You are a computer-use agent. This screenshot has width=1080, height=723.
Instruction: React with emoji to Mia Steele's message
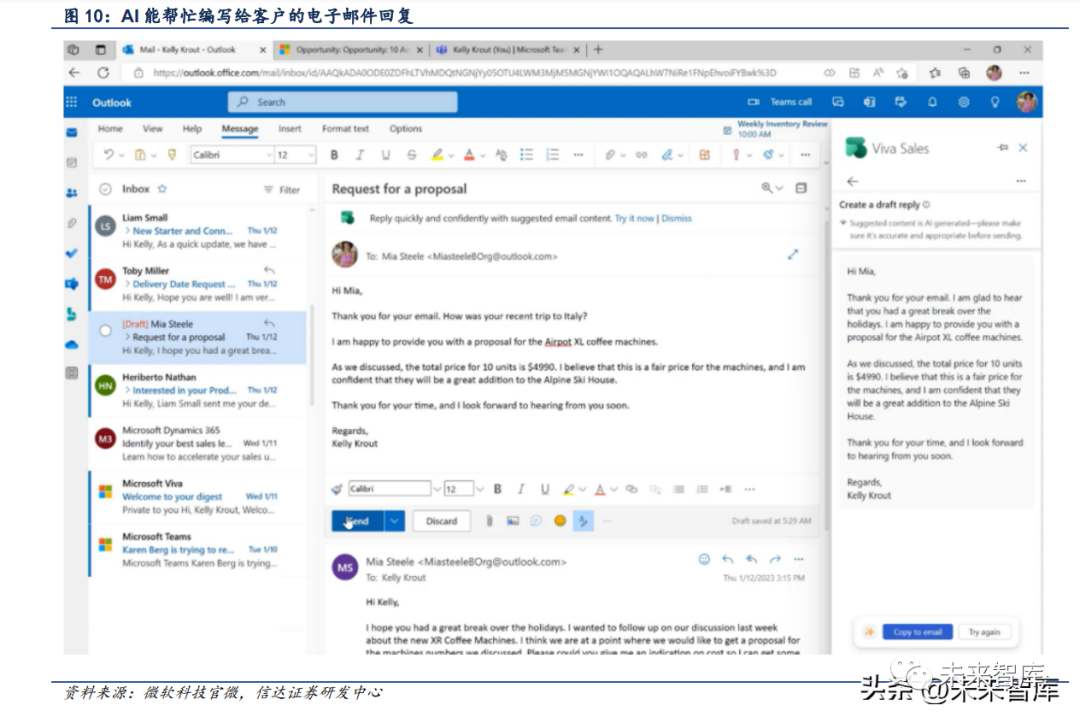click(x=704, y=559)
